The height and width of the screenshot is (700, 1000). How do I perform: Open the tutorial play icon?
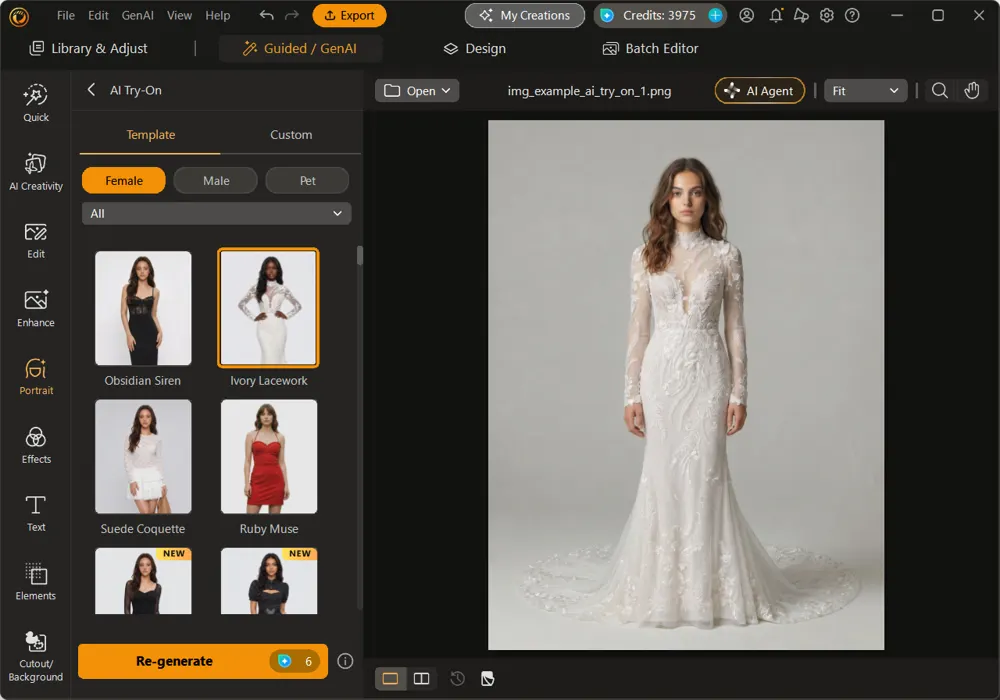(x=801, y=15)
